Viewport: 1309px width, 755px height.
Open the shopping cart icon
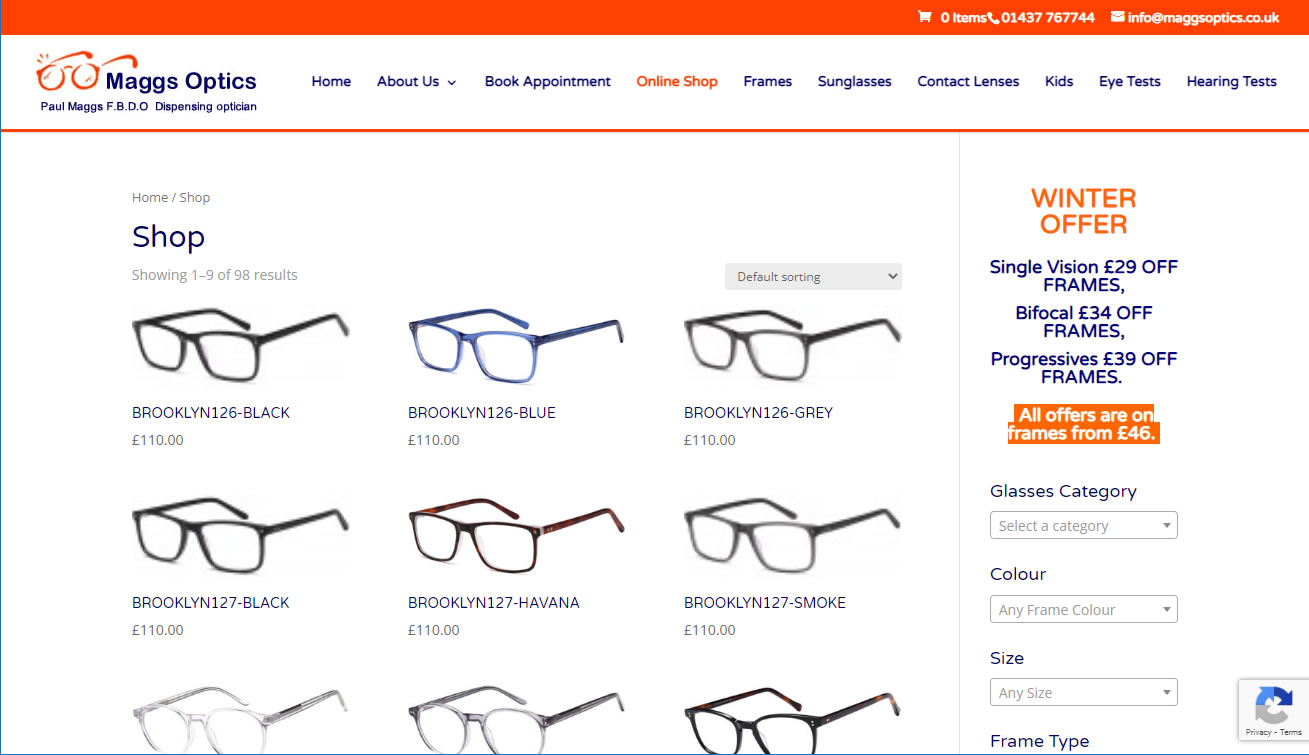pyautogui.click(x=925, y=17)
